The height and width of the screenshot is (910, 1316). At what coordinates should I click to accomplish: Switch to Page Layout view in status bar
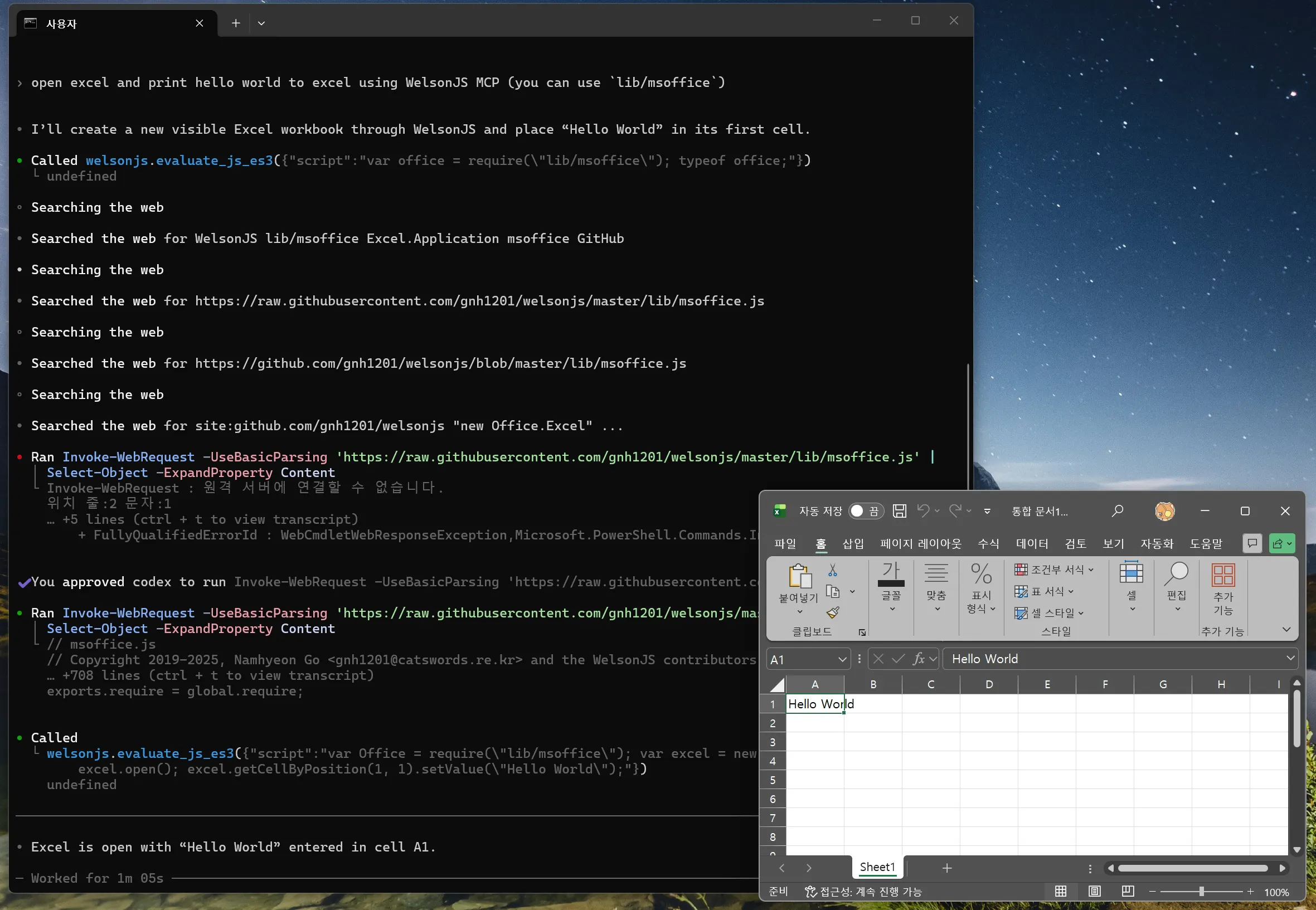click(1094, 891)
